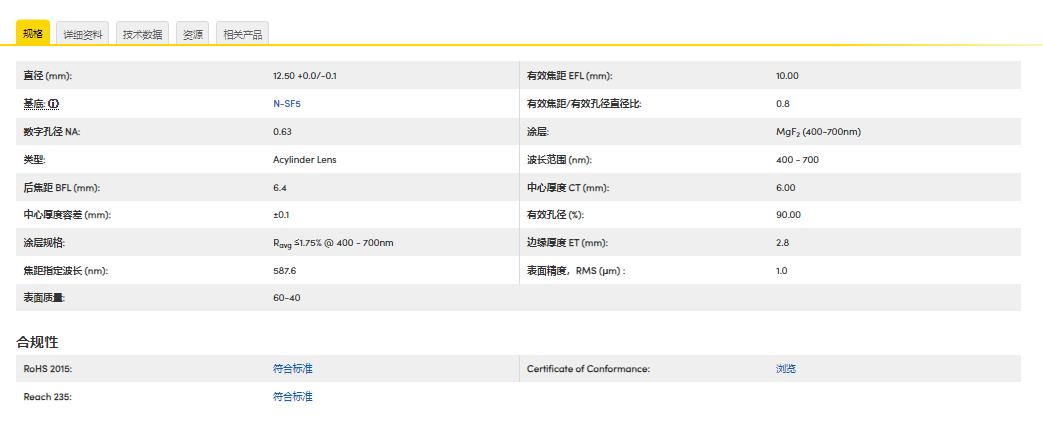The image size is (1043, 438).
Task: Switch to the 规格 tab
Action: tap(33, 34)
